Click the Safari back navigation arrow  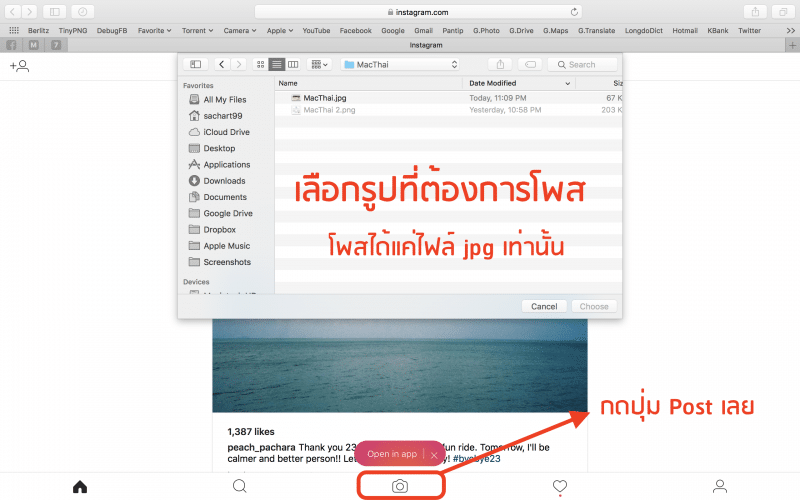click(13, 11)
